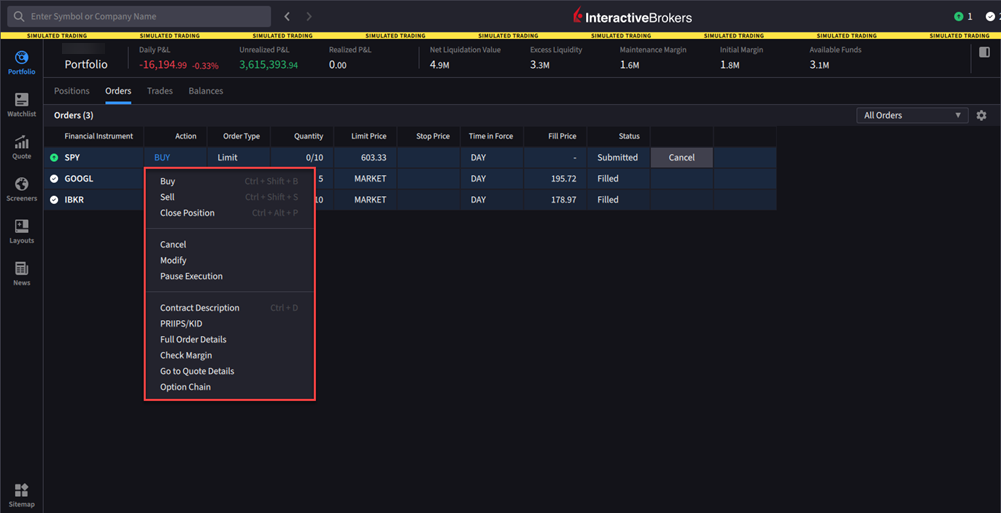Sort by the Quantity column header
This screenshot has height=513, width=1001.
coord(302,136)
